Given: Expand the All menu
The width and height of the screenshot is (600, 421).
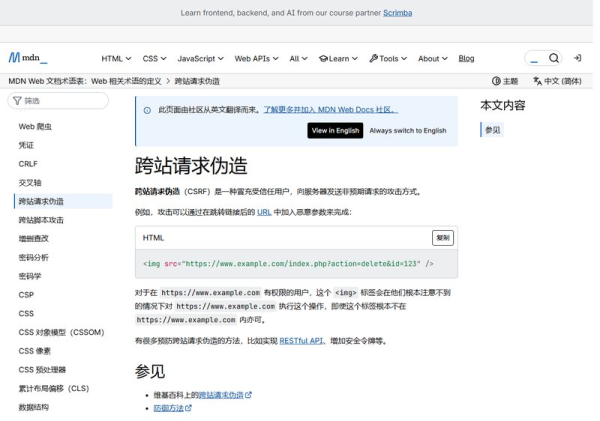Looking at the screenshot, I should [298, 59].
